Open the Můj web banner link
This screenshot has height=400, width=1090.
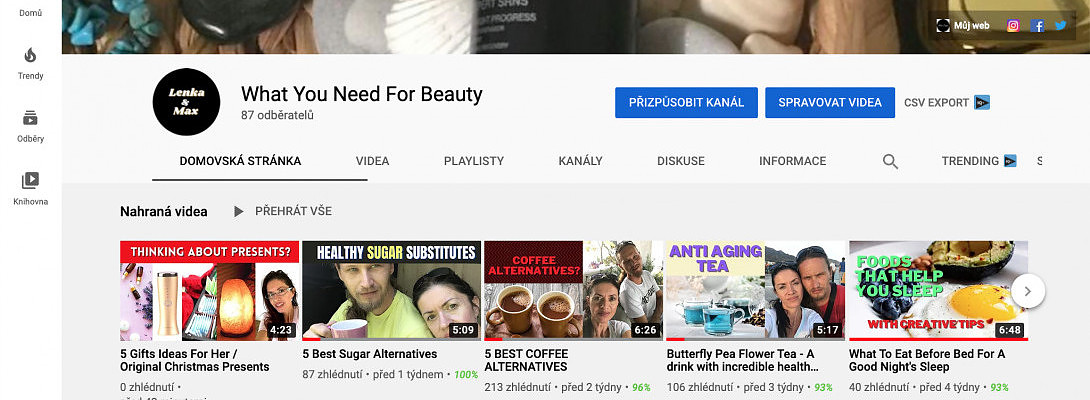[964, 26]
